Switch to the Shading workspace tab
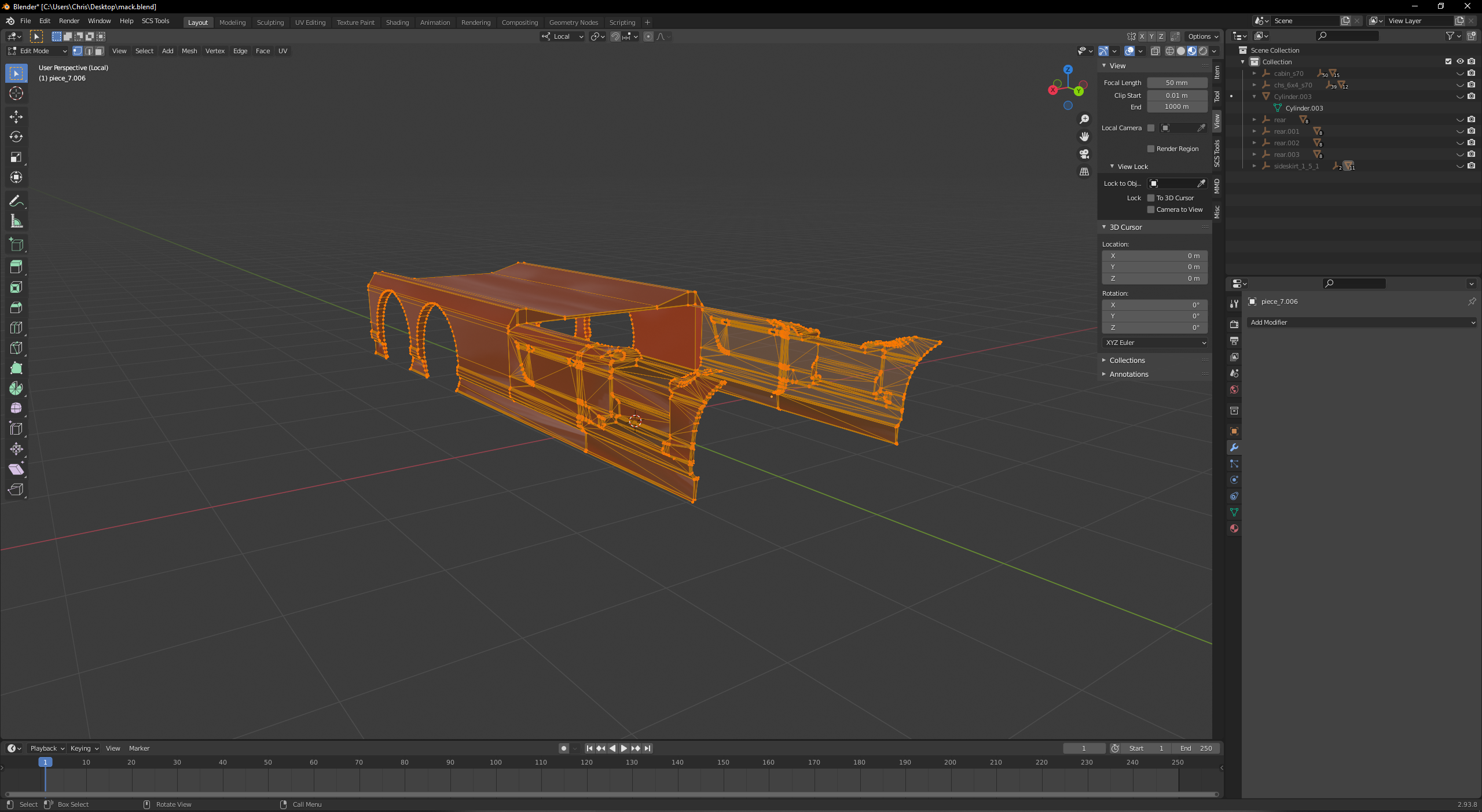Screen dimensions: 1482x812 pyautogui.click(x=397, y=22)
